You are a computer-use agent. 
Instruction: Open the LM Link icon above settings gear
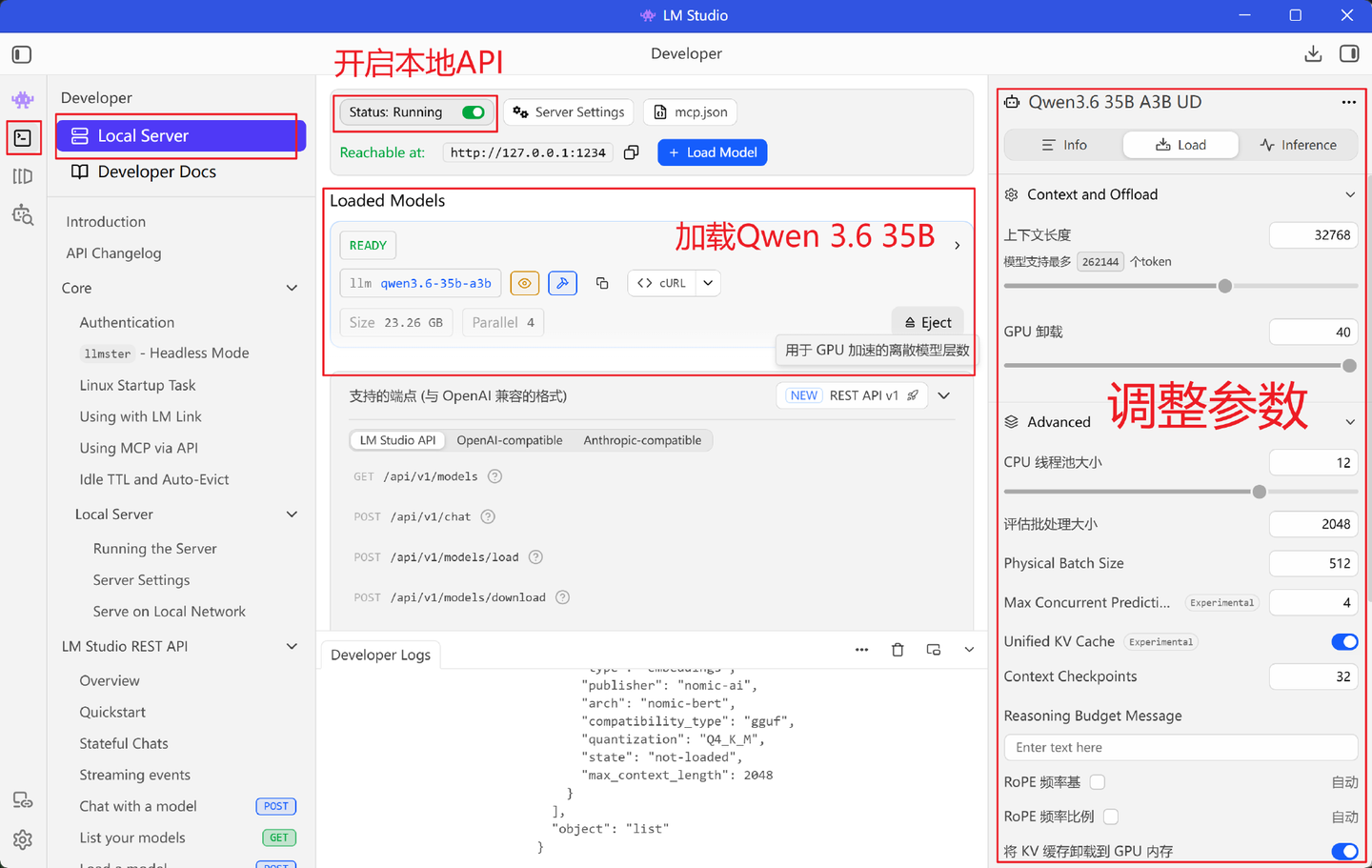[23, 800]
